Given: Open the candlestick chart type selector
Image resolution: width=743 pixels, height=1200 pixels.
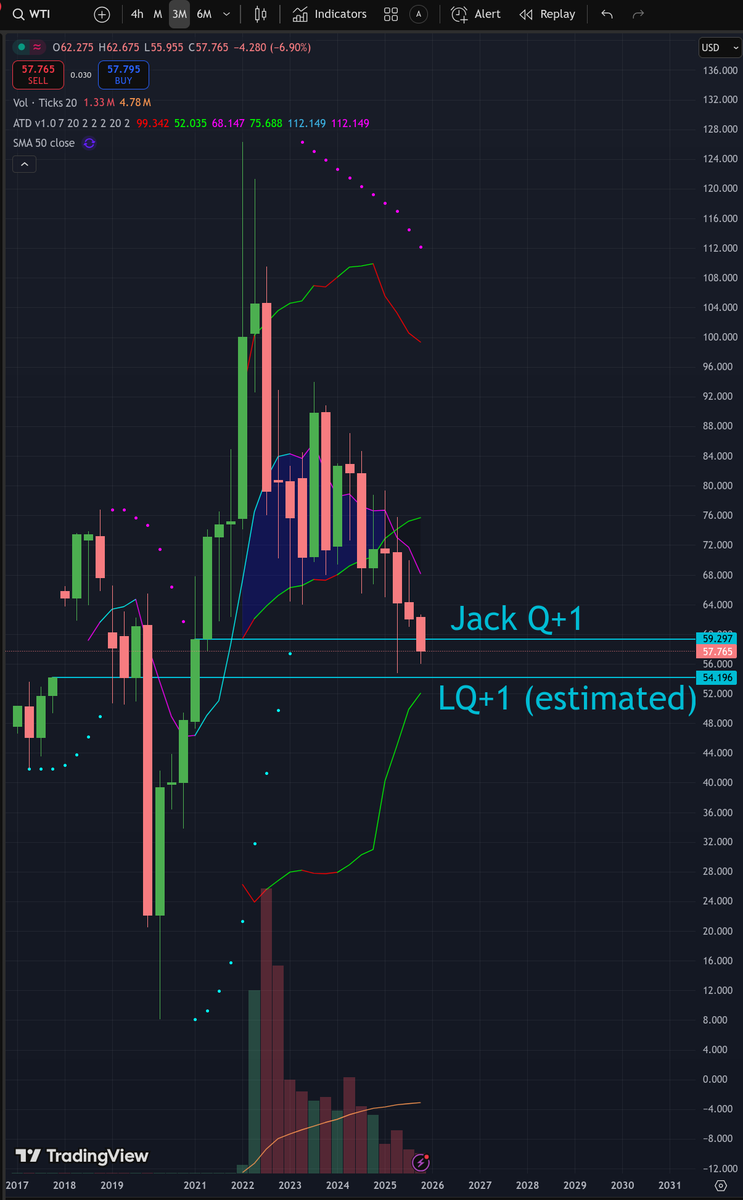Looking at the screenshot, I should [261, 14].
